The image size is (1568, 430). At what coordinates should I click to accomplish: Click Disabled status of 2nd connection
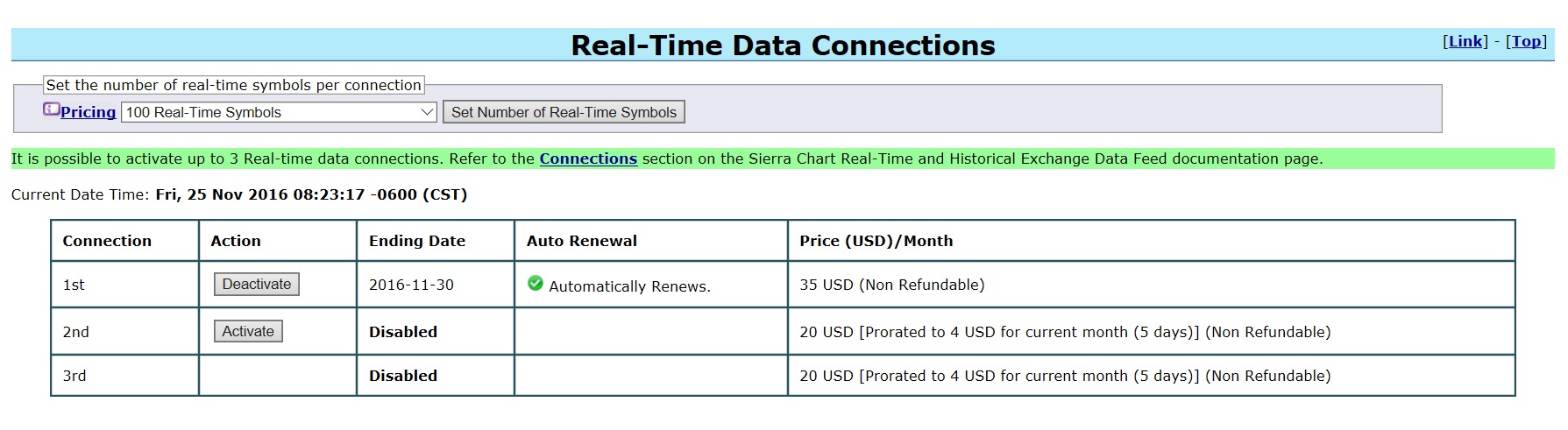pyautogui.click(x=403, y=332)
